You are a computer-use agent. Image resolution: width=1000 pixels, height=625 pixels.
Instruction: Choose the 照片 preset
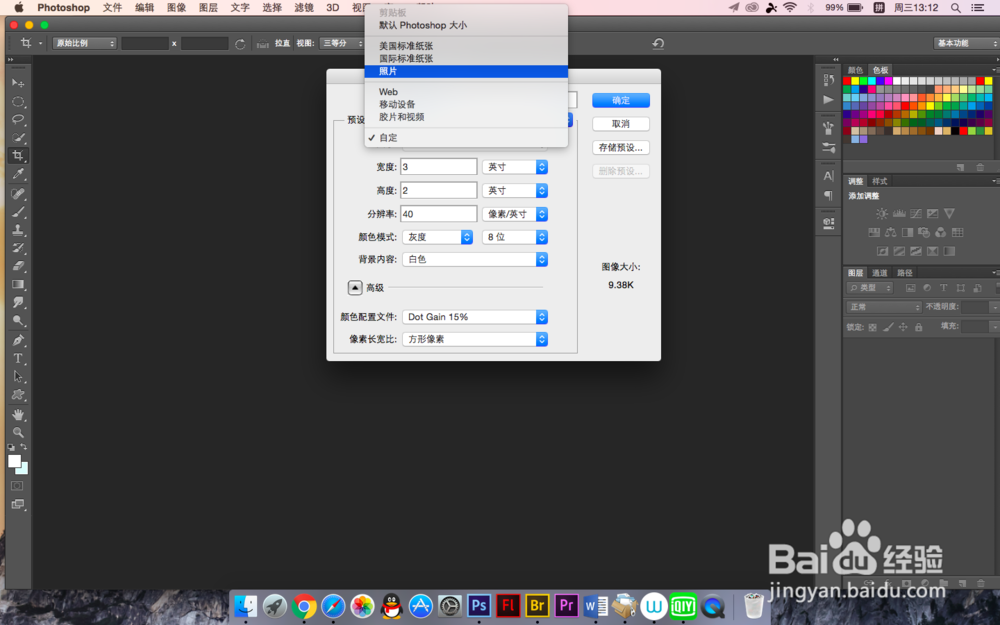466,71
